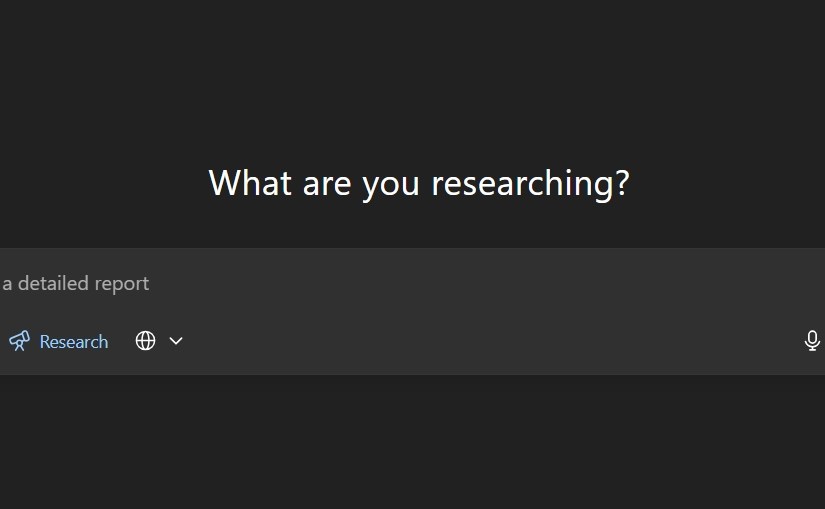Hit the globe icon next to Research
Screen dimensions: 825x509
(x=146, y=341)
